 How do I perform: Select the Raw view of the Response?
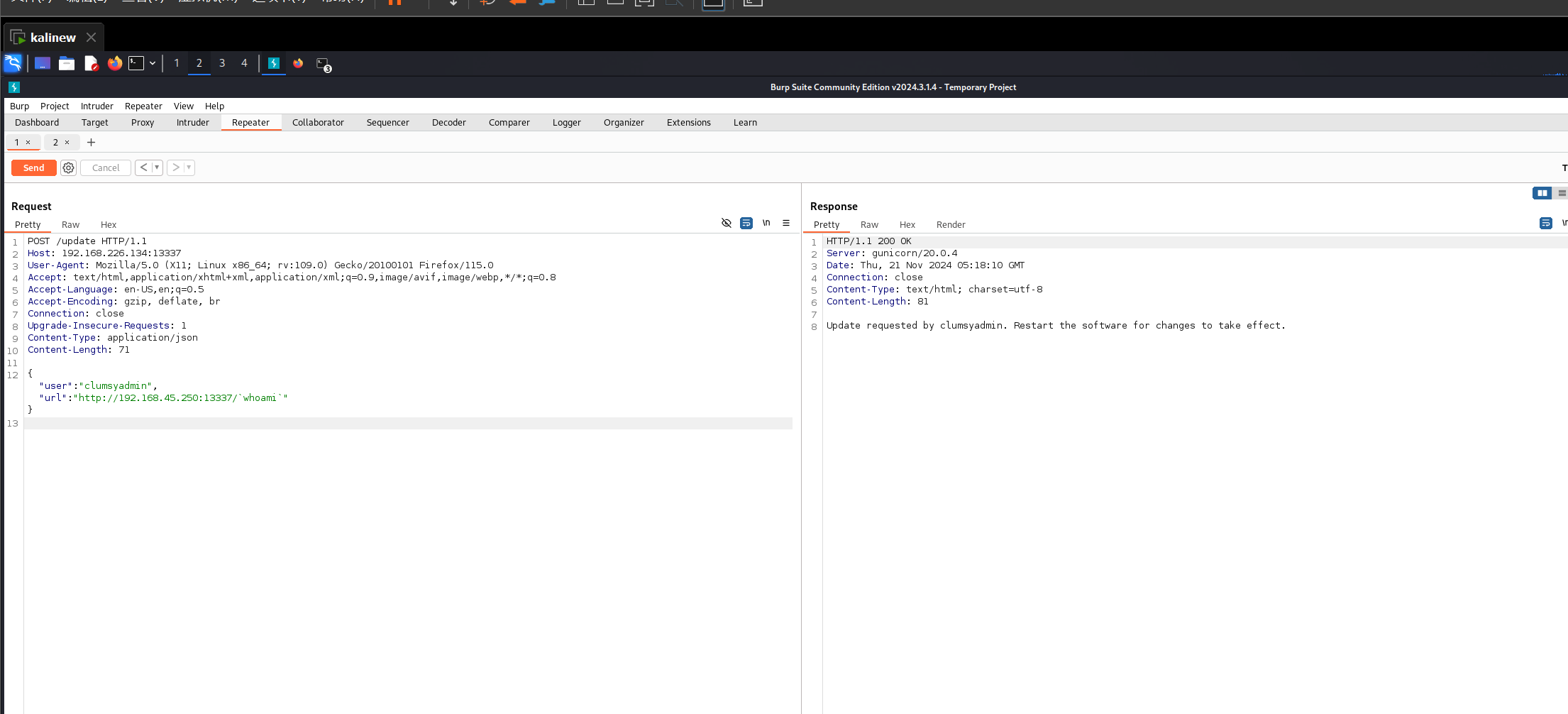(x=869, y=224)
